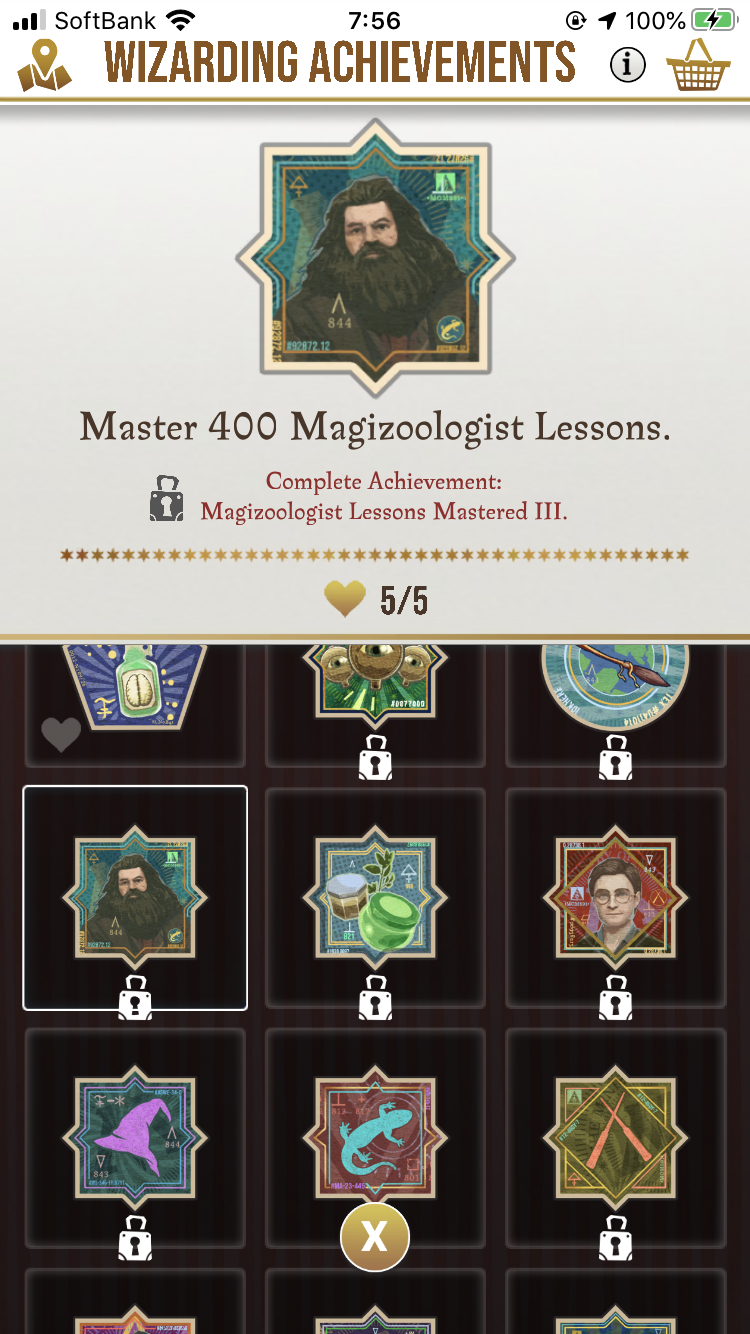
Task: Select the Harry Potter portrait badge
Action: pos(615,897)
